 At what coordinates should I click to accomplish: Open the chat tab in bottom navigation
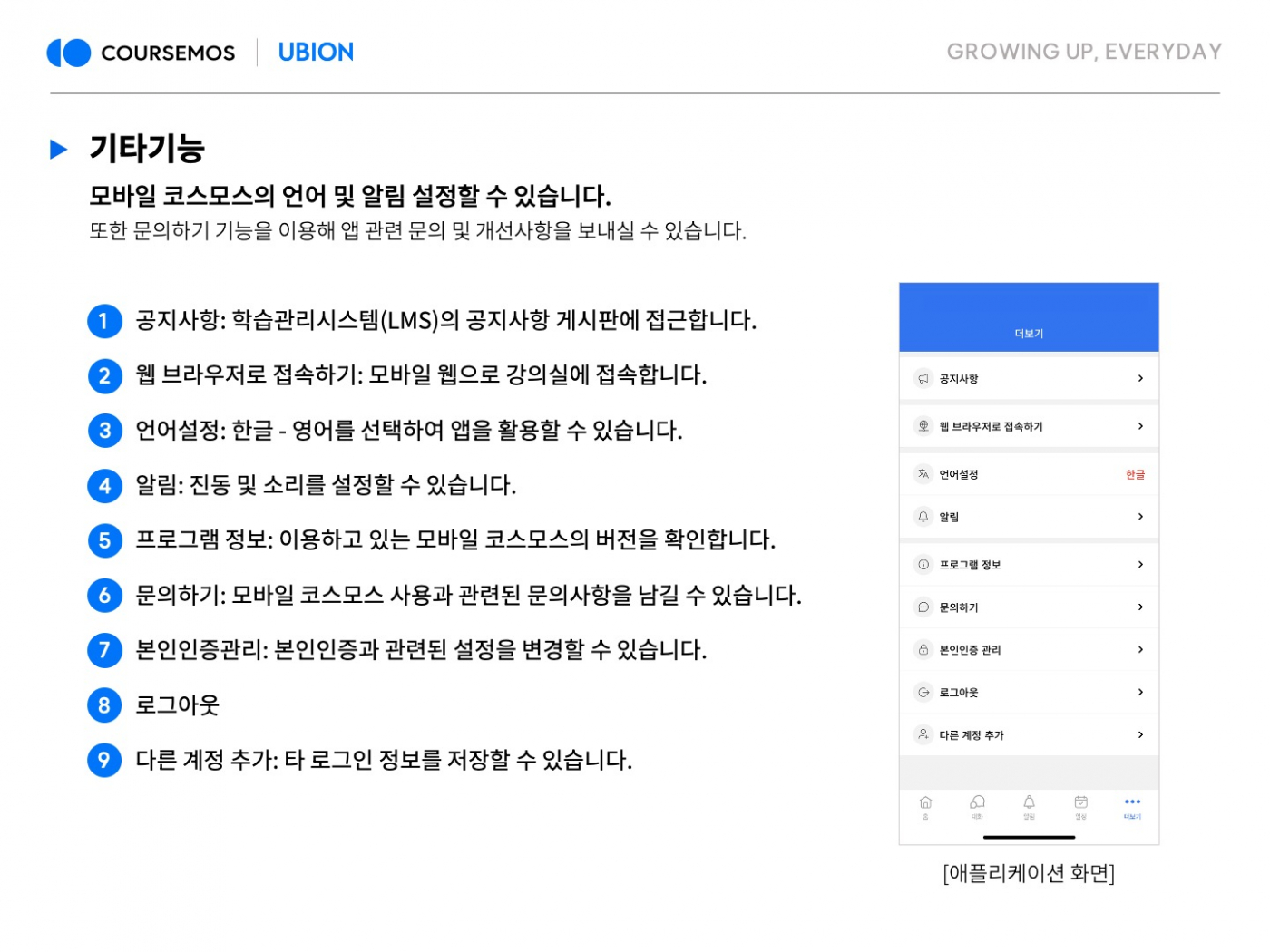(x=977, y=806)
